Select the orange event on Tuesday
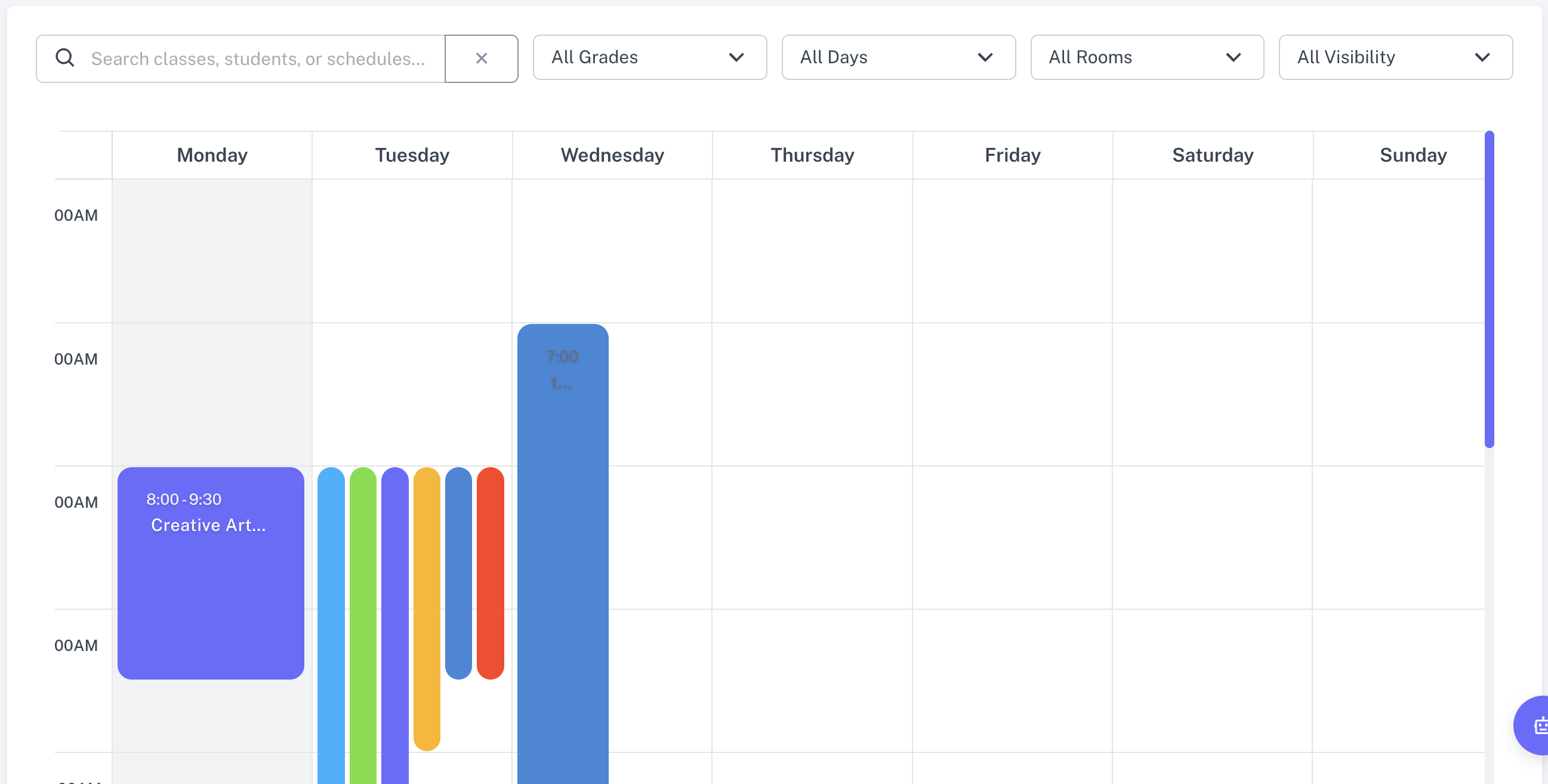Image resolution: width=1548 pixels, height=784 pixels. coord(427,601)
